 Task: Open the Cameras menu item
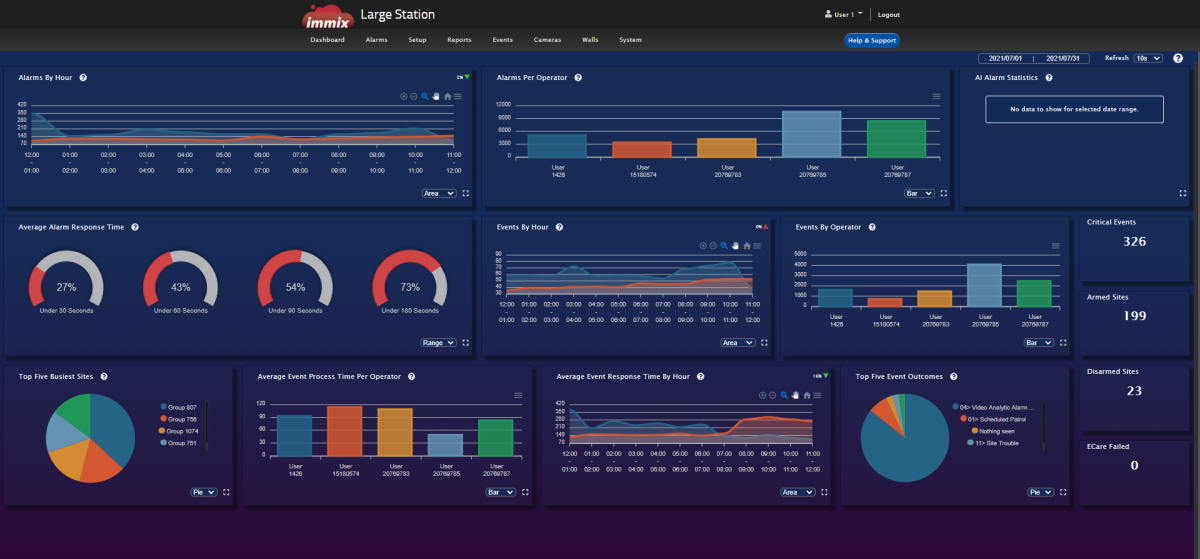[x=547, y=40]
